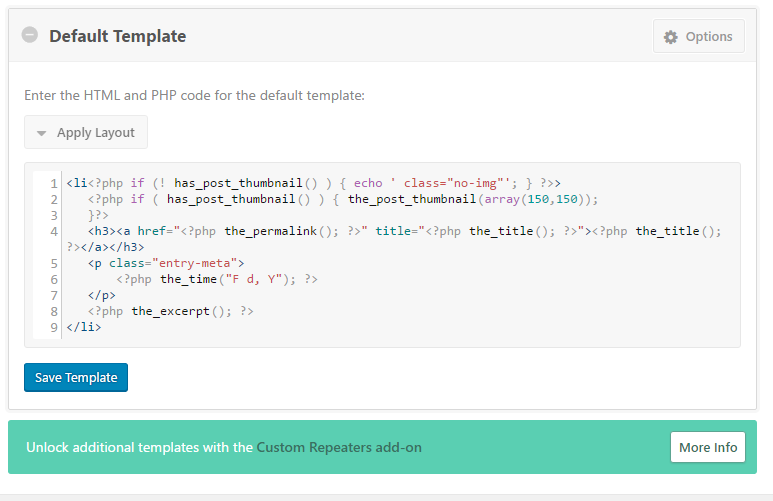The image size is (773, 501).
Task: Click the Default Template heading
Action: 117,36
